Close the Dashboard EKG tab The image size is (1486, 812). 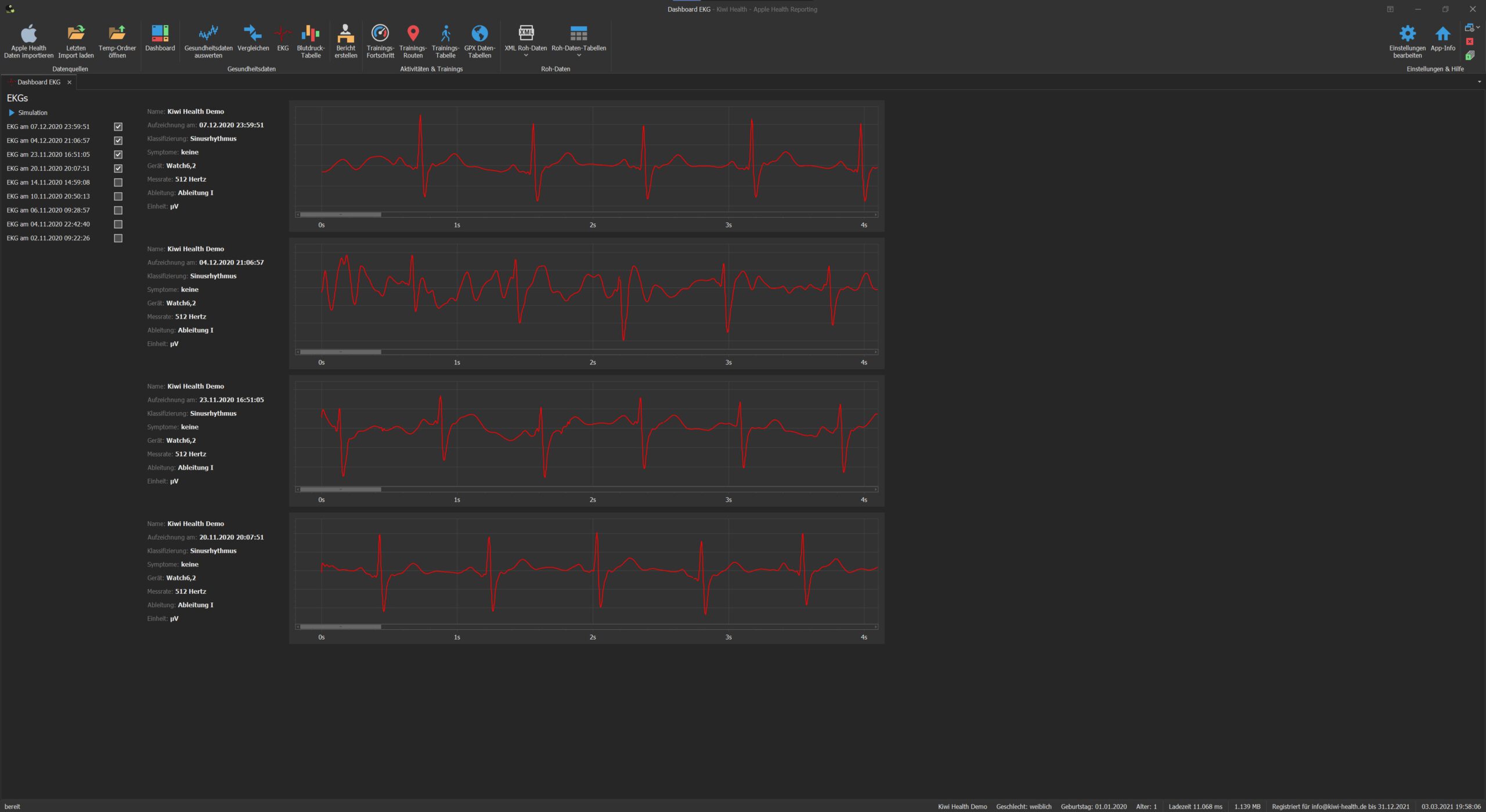[x=70, y=82]
